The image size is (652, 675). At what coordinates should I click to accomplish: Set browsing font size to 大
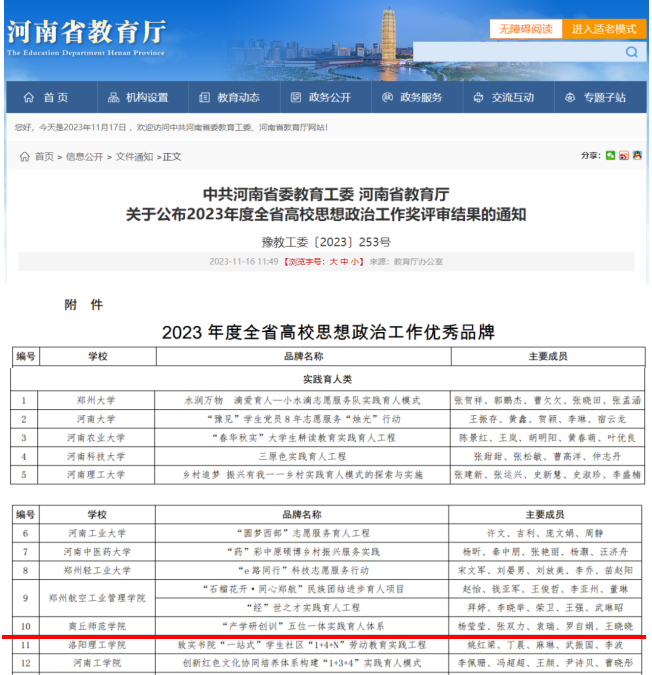point(334,262)
